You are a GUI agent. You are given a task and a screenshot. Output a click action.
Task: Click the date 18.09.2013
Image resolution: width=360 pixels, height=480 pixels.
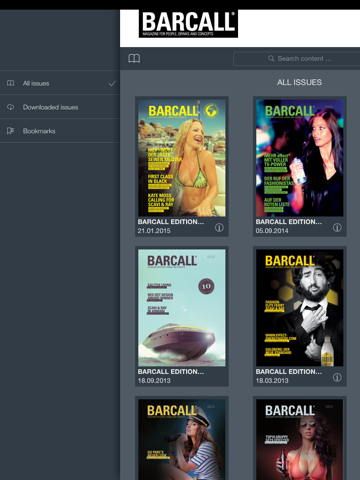tap(154, 381)
